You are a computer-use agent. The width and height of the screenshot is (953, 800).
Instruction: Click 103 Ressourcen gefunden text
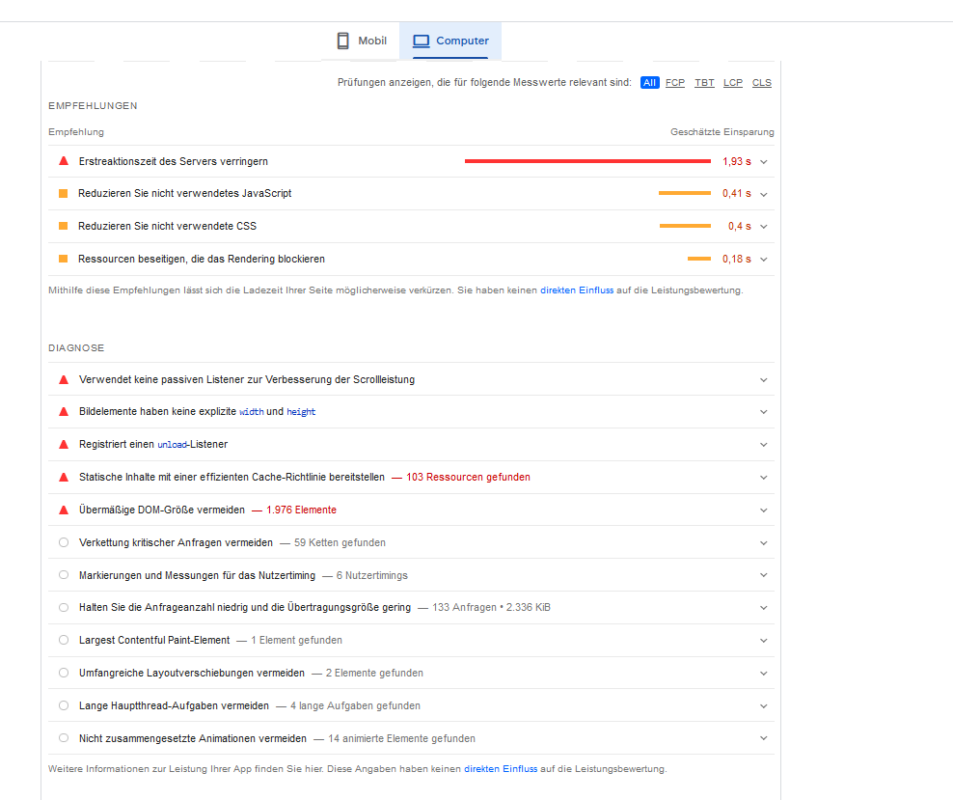468,477
